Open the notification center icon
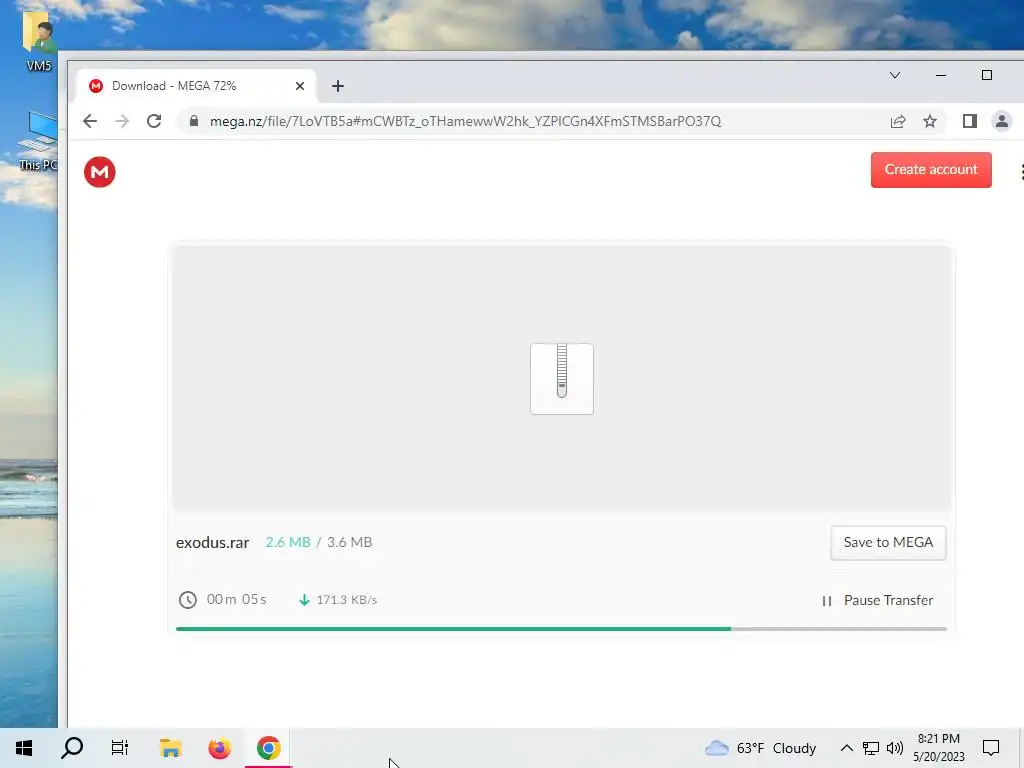The image size is (1024, 768). (991, 748)
